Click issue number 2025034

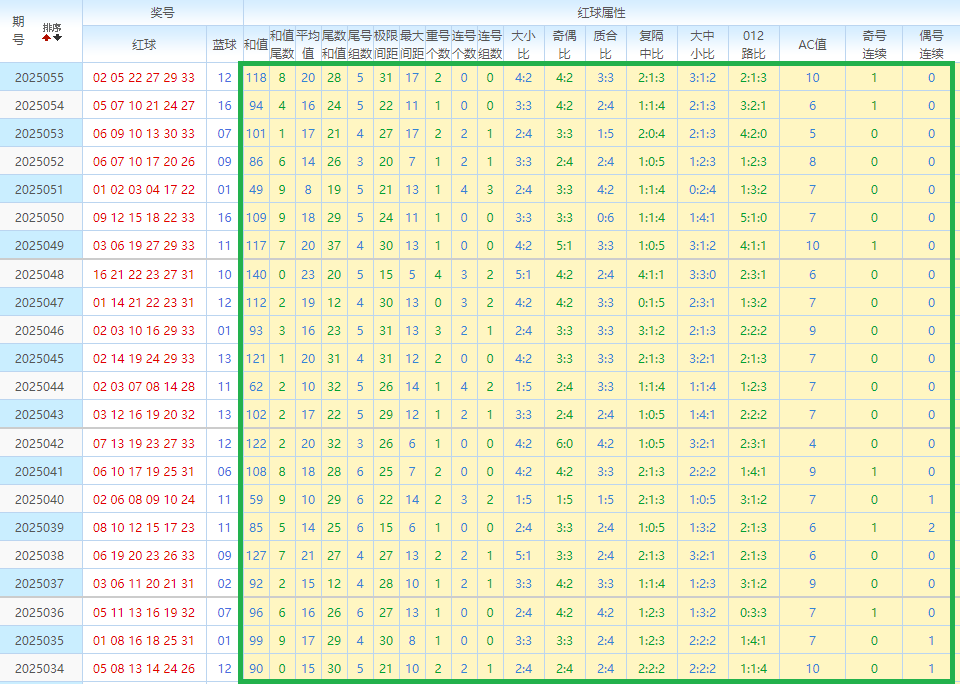click(x=39, y=669)
